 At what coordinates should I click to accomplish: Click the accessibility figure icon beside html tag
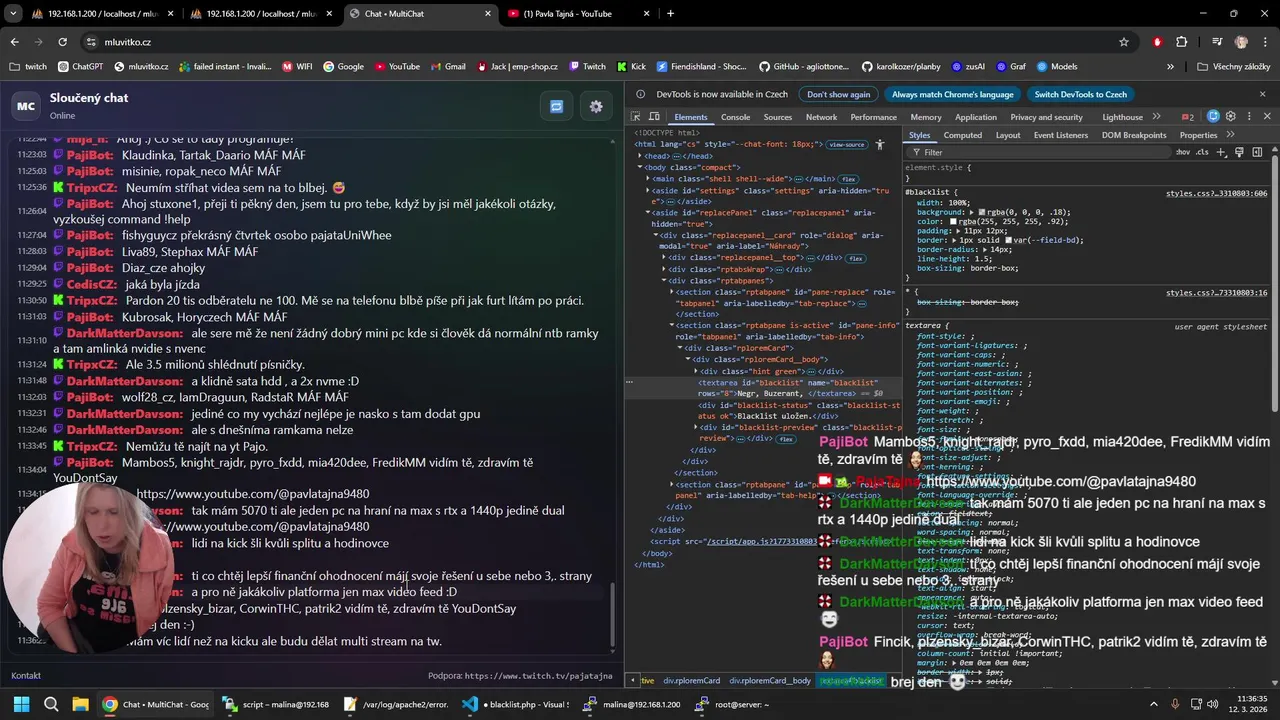pyautogui.click(x=880, y=144)
